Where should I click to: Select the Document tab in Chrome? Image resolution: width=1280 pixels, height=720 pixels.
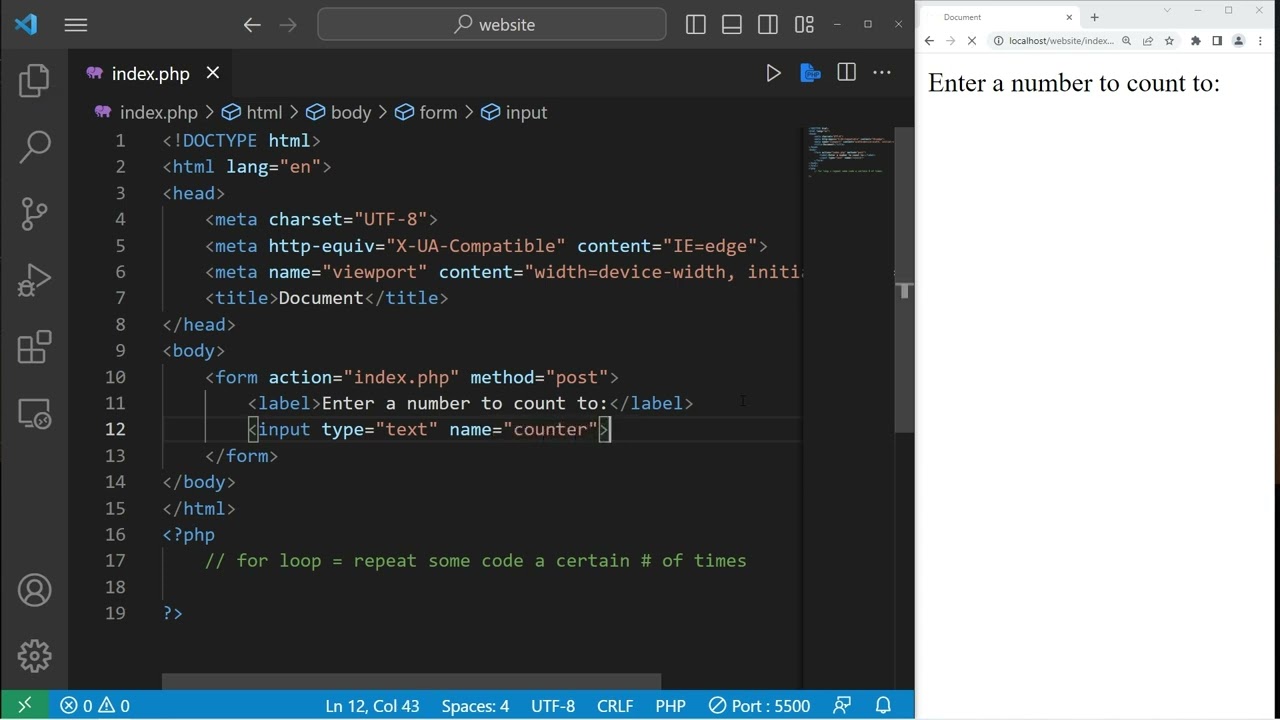(996, 17)
